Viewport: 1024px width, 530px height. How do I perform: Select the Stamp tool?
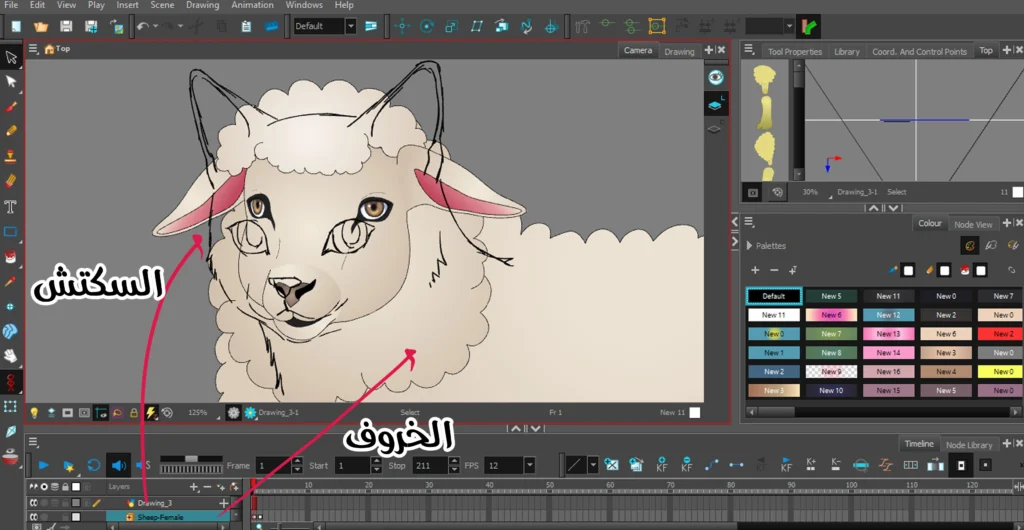(10, 156)
